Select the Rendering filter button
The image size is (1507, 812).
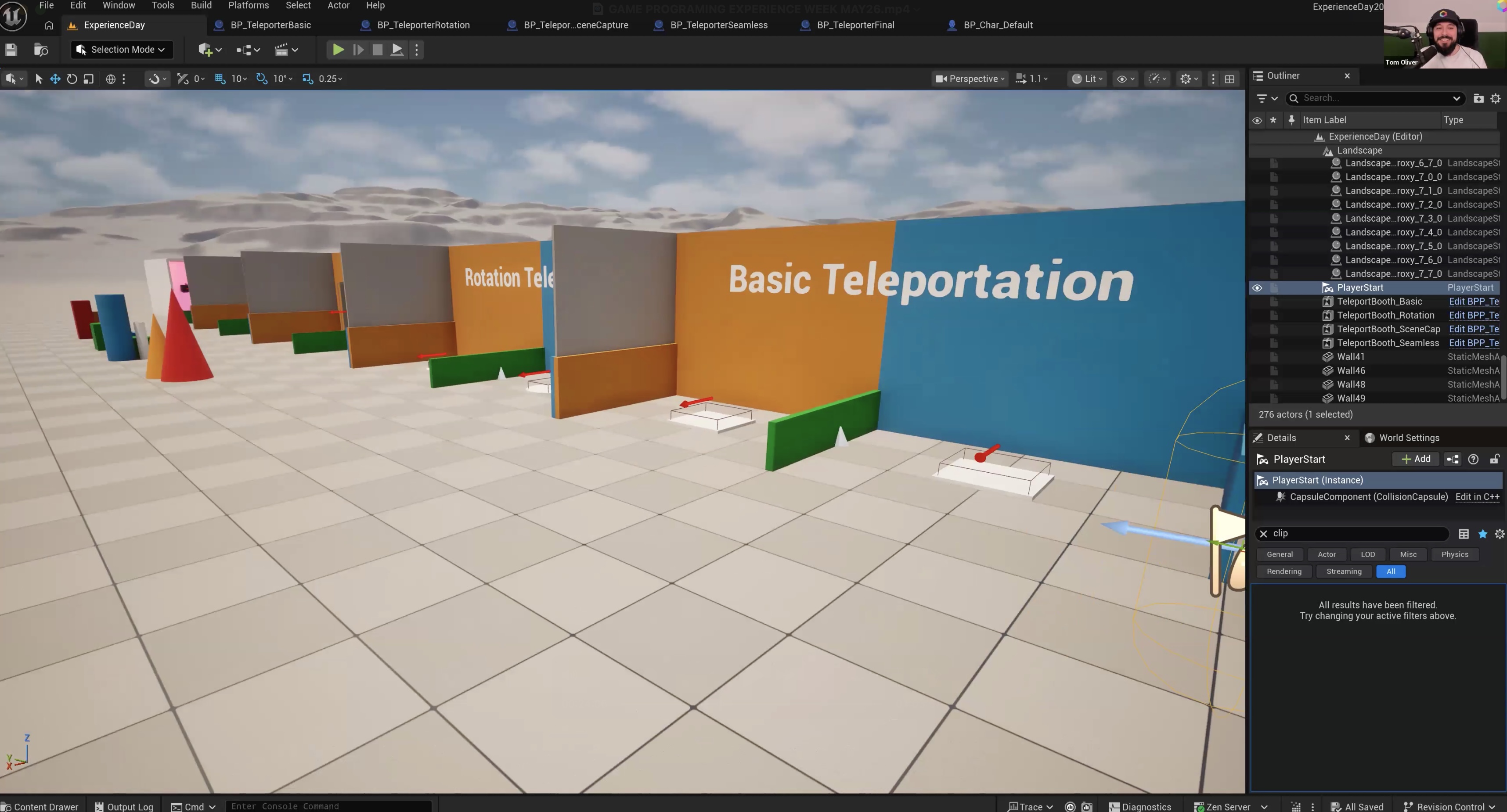(x=1283, y=572)
